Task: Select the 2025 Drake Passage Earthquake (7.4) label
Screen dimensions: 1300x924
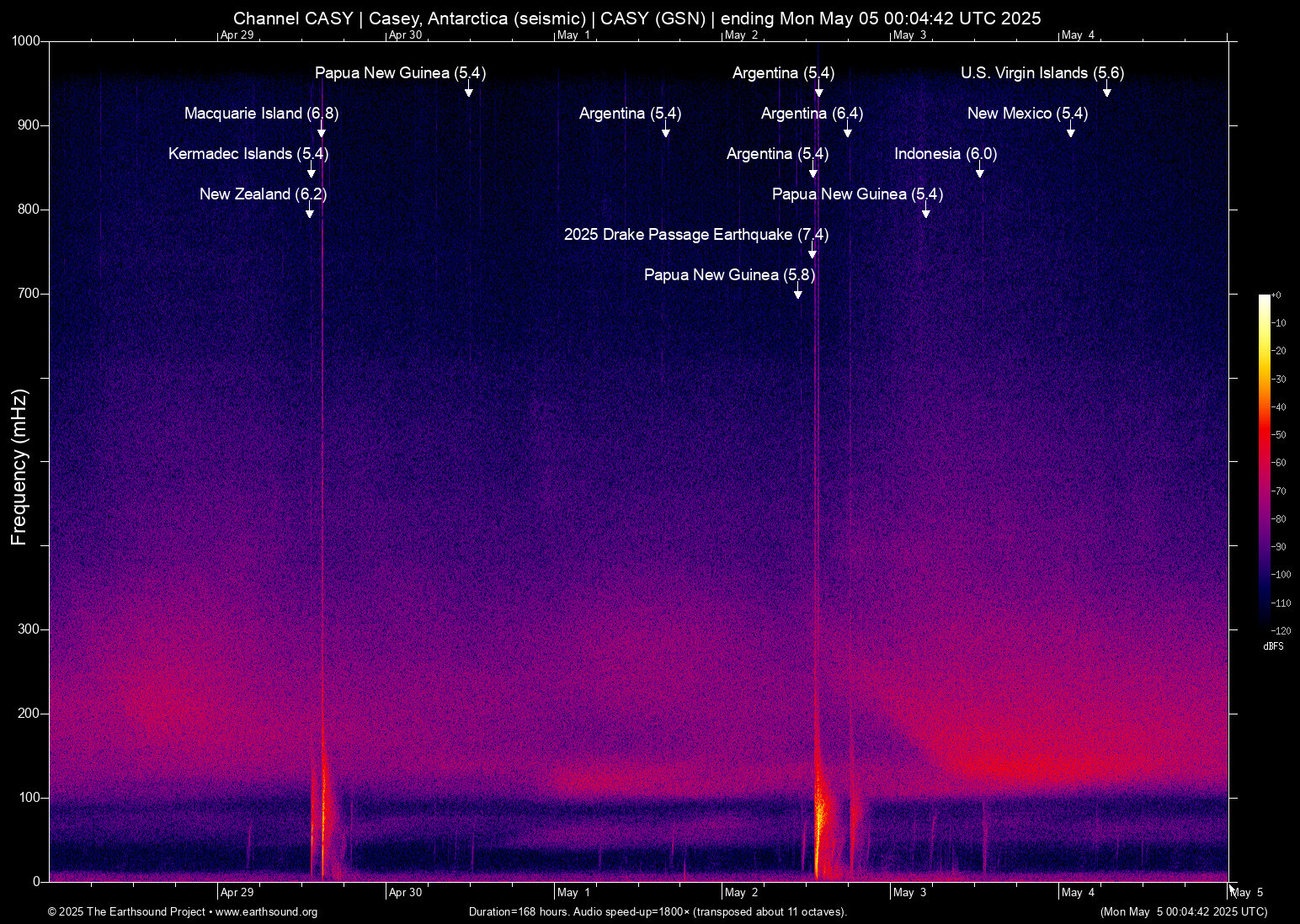Action: click(x=696, y=235)
